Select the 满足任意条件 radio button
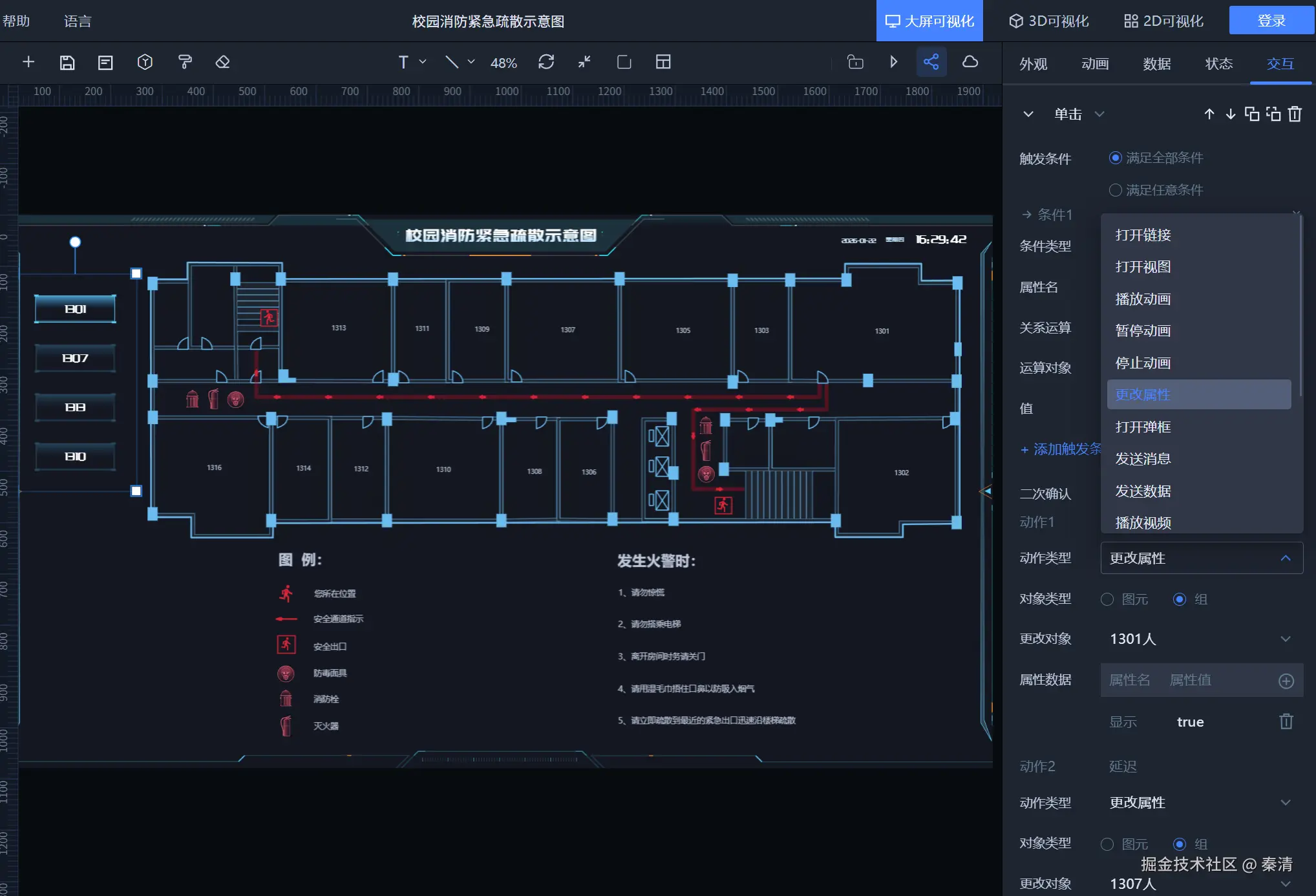 point(1115,190)
